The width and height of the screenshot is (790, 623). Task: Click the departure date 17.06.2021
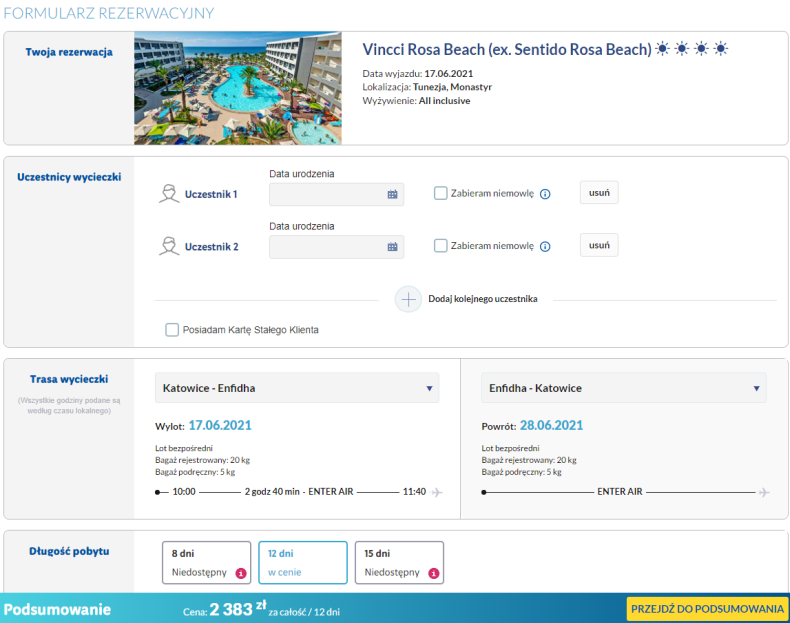(220, 426)
